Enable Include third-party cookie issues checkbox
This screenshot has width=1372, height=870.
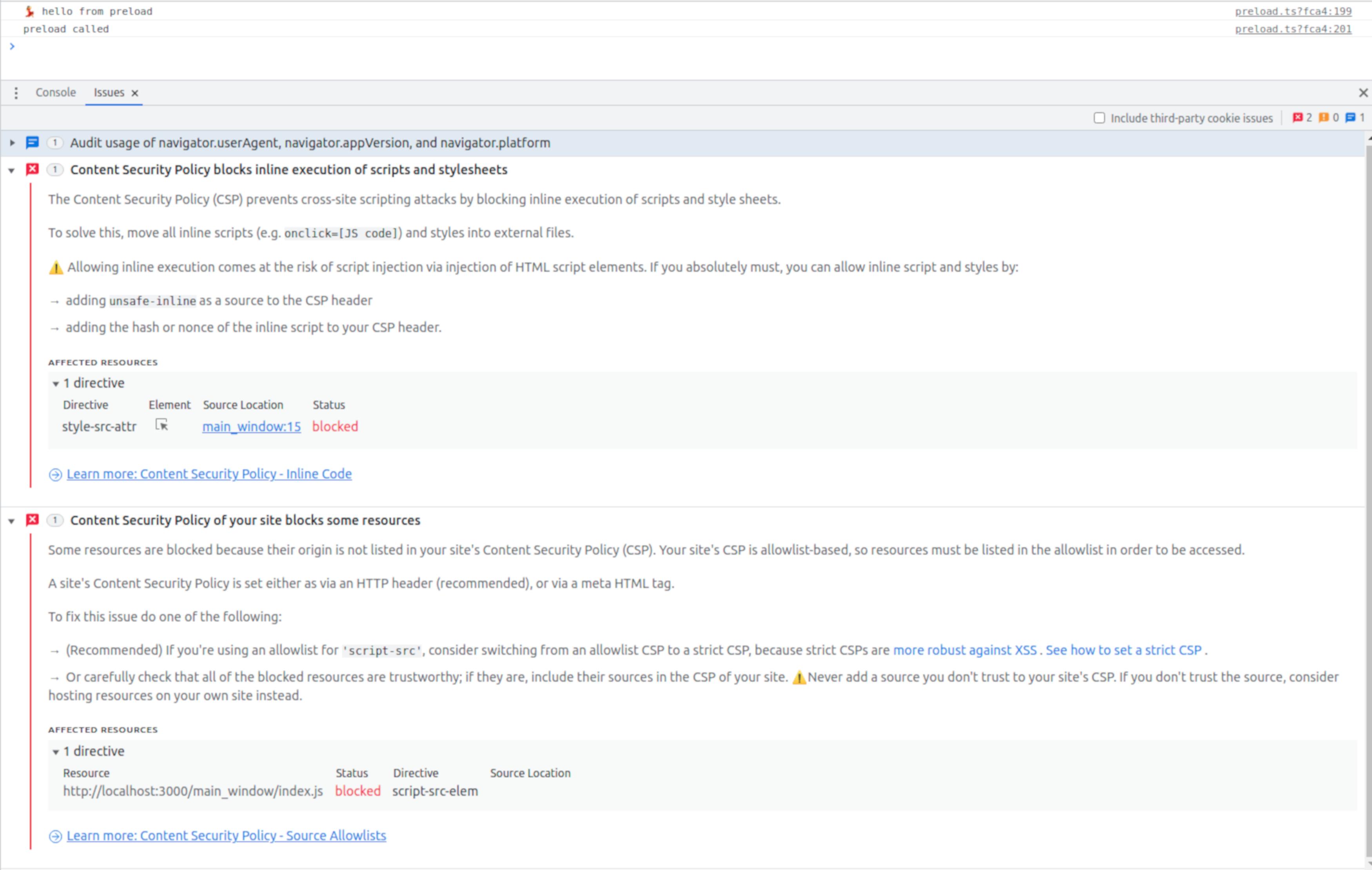tap(1099, 118)
